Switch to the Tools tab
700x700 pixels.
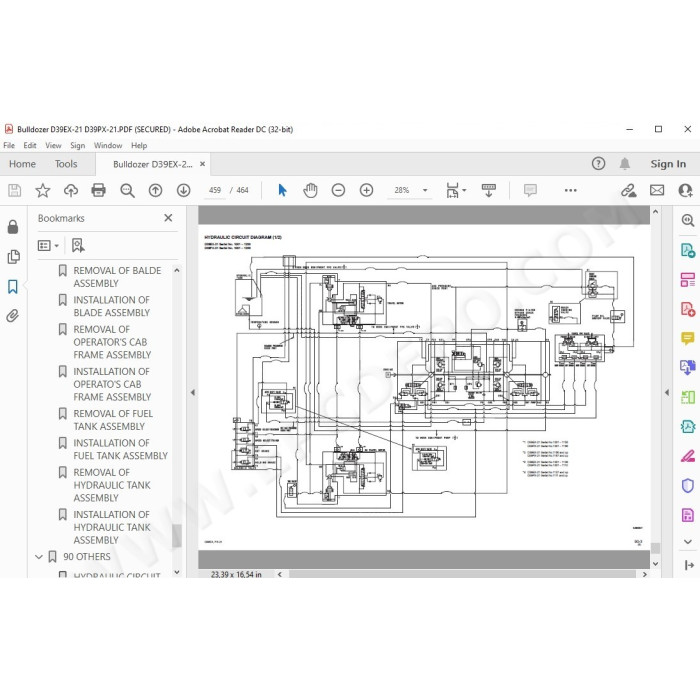click(x=66, y=164)
